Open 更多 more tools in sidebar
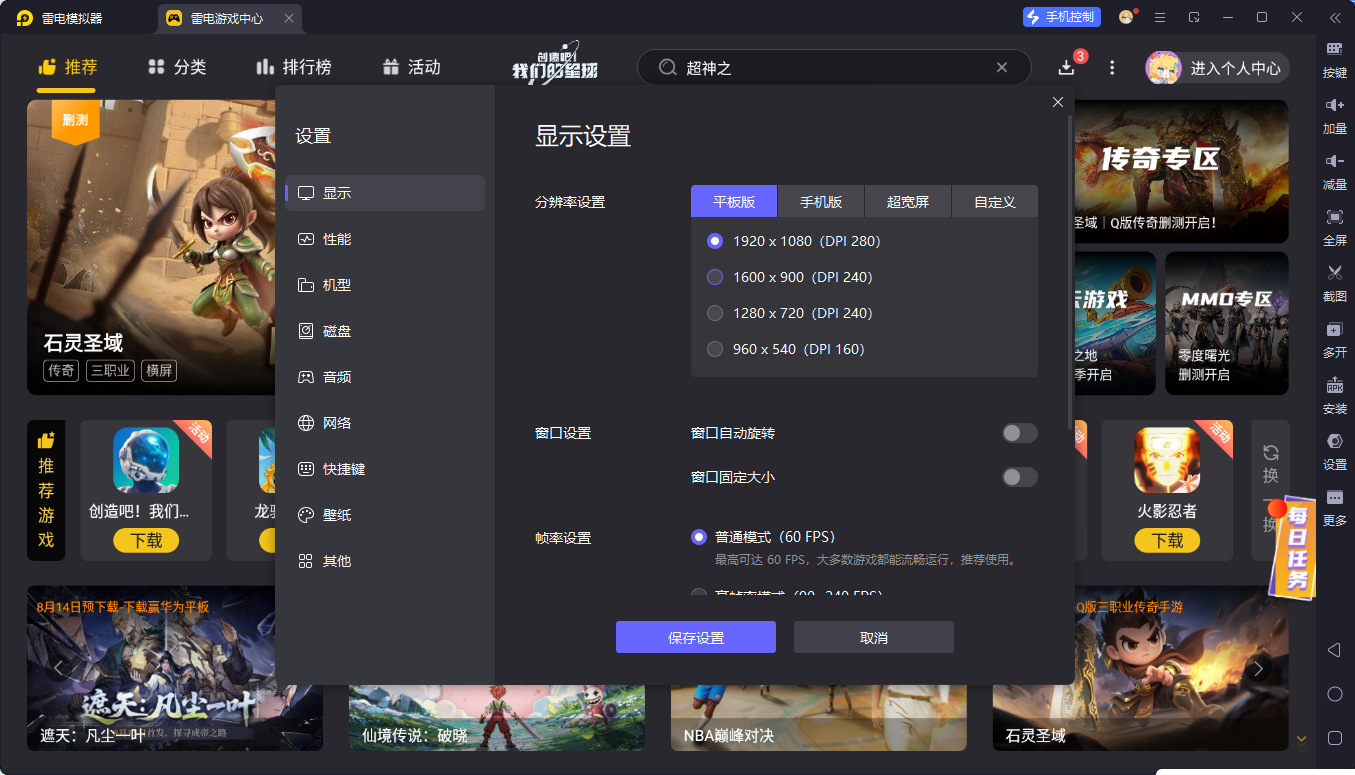The image size is (1355, 775). 1335,507
